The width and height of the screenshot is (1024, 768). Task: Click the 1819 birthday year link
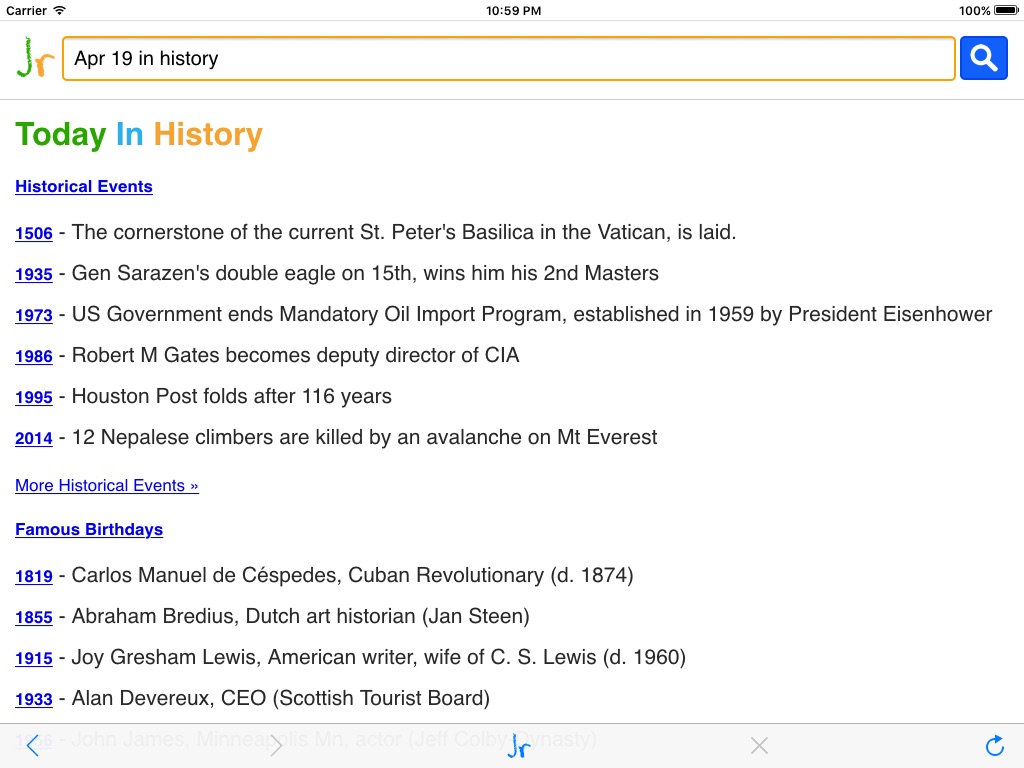[34, 576]
